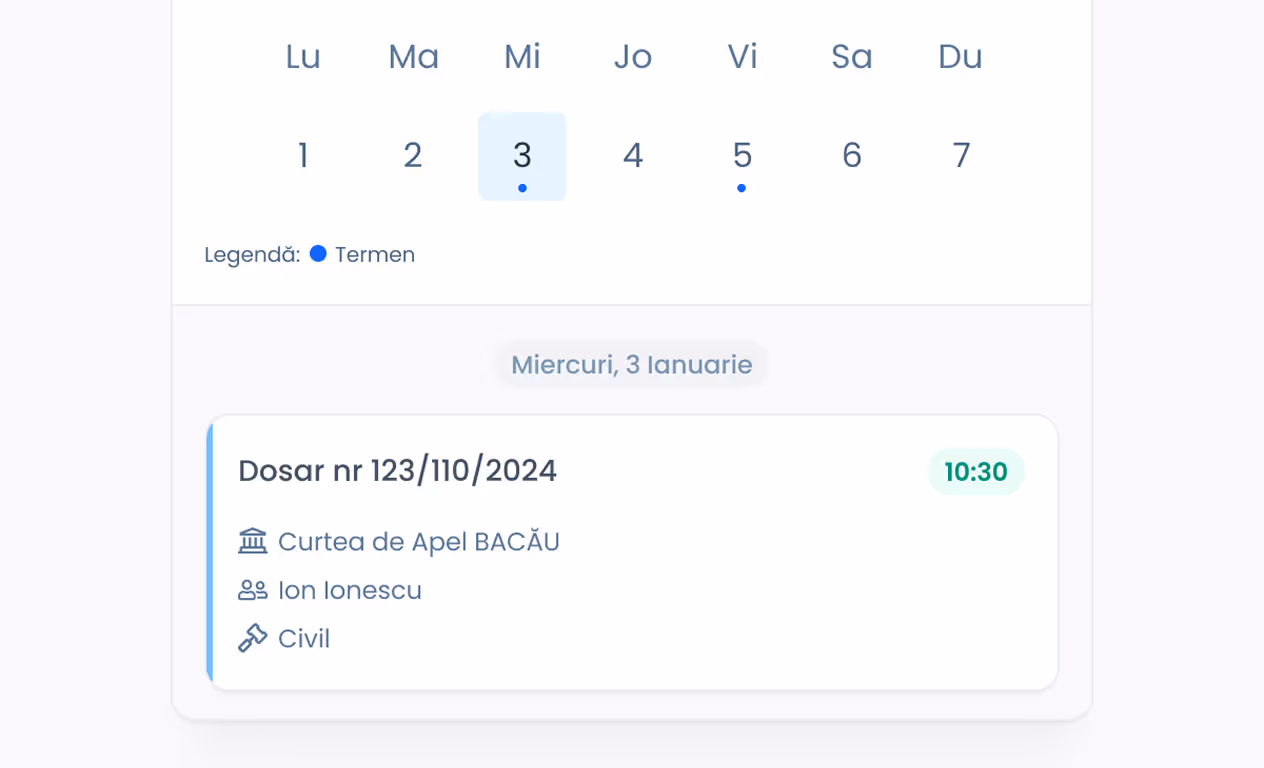Select day 1 on the calendar
The image size is (1264, 768).
click(303, 156)
